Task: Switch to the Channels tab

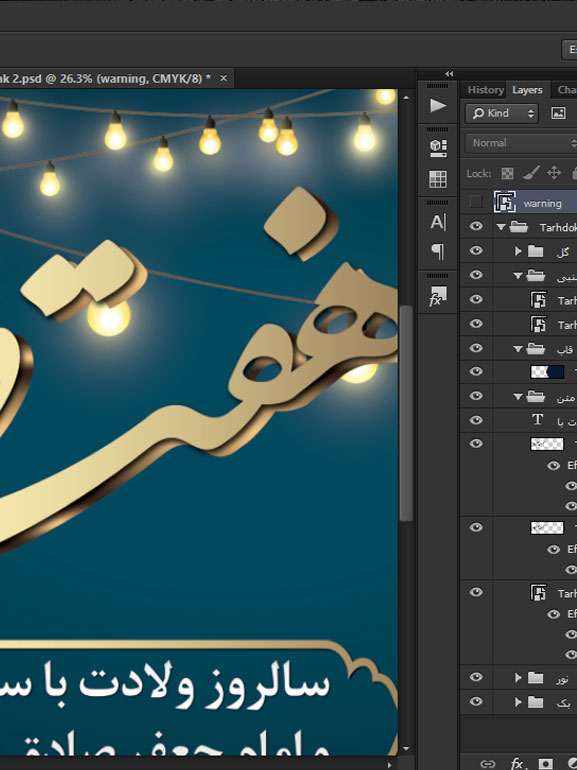Action: tap(567, 90)
